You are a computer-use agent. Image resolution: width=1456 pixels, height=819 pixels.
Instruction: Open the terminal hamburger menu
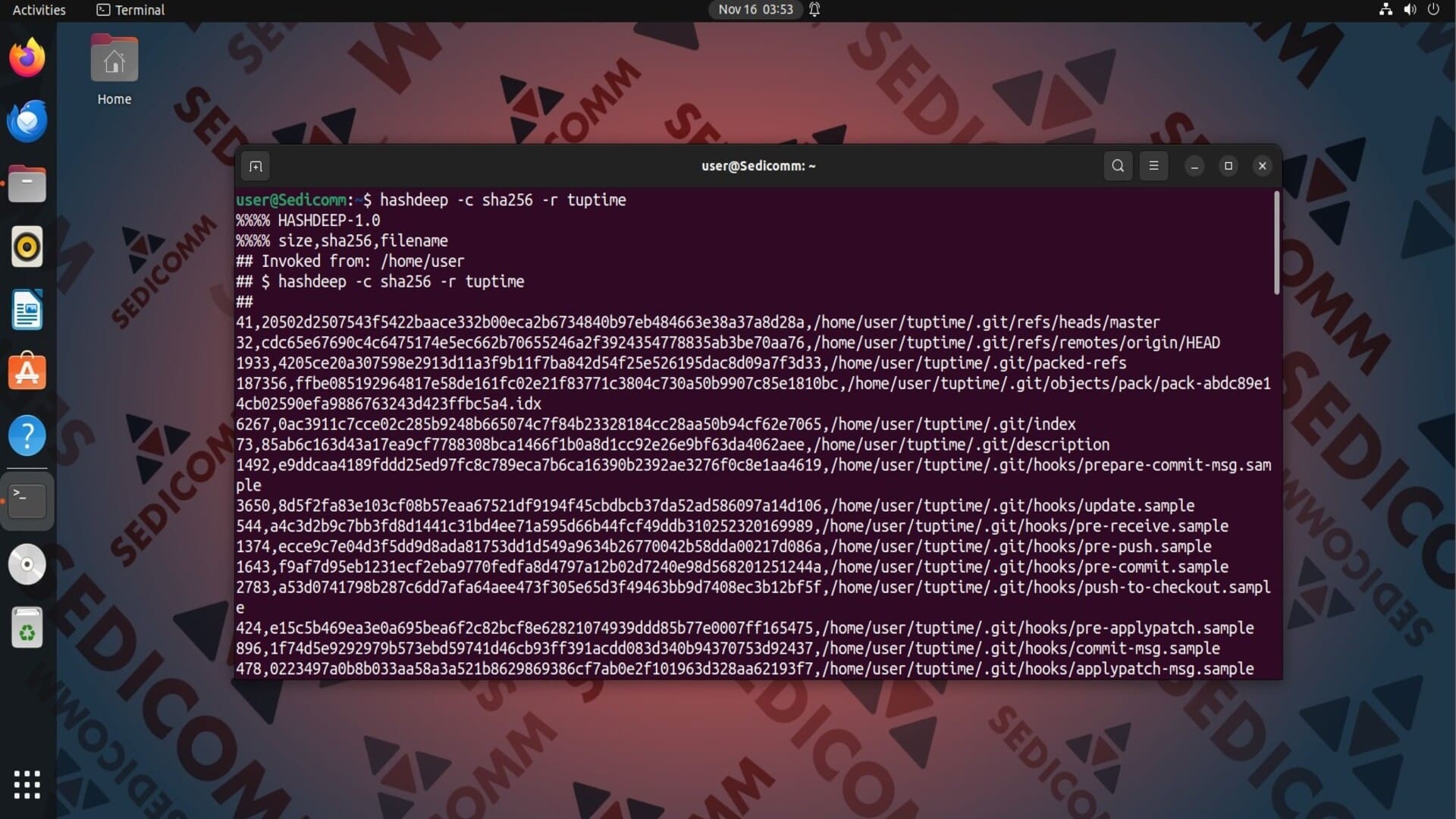pyautogui.click(x=1153, y=166)
